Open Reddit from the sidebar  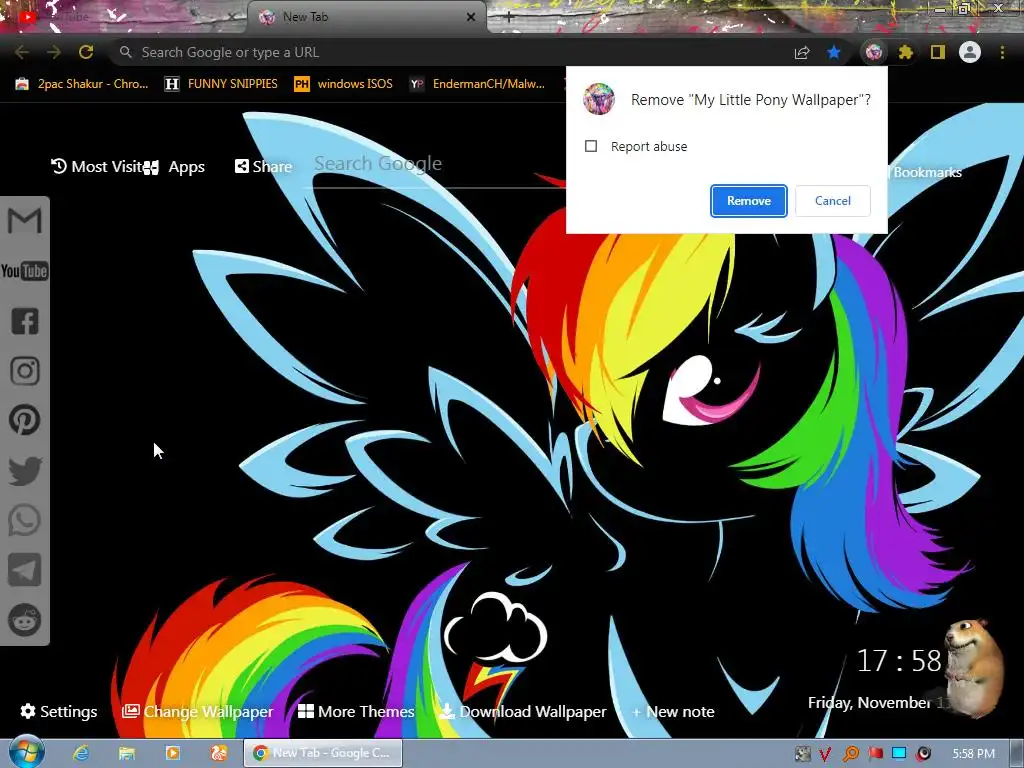[25, 619]
